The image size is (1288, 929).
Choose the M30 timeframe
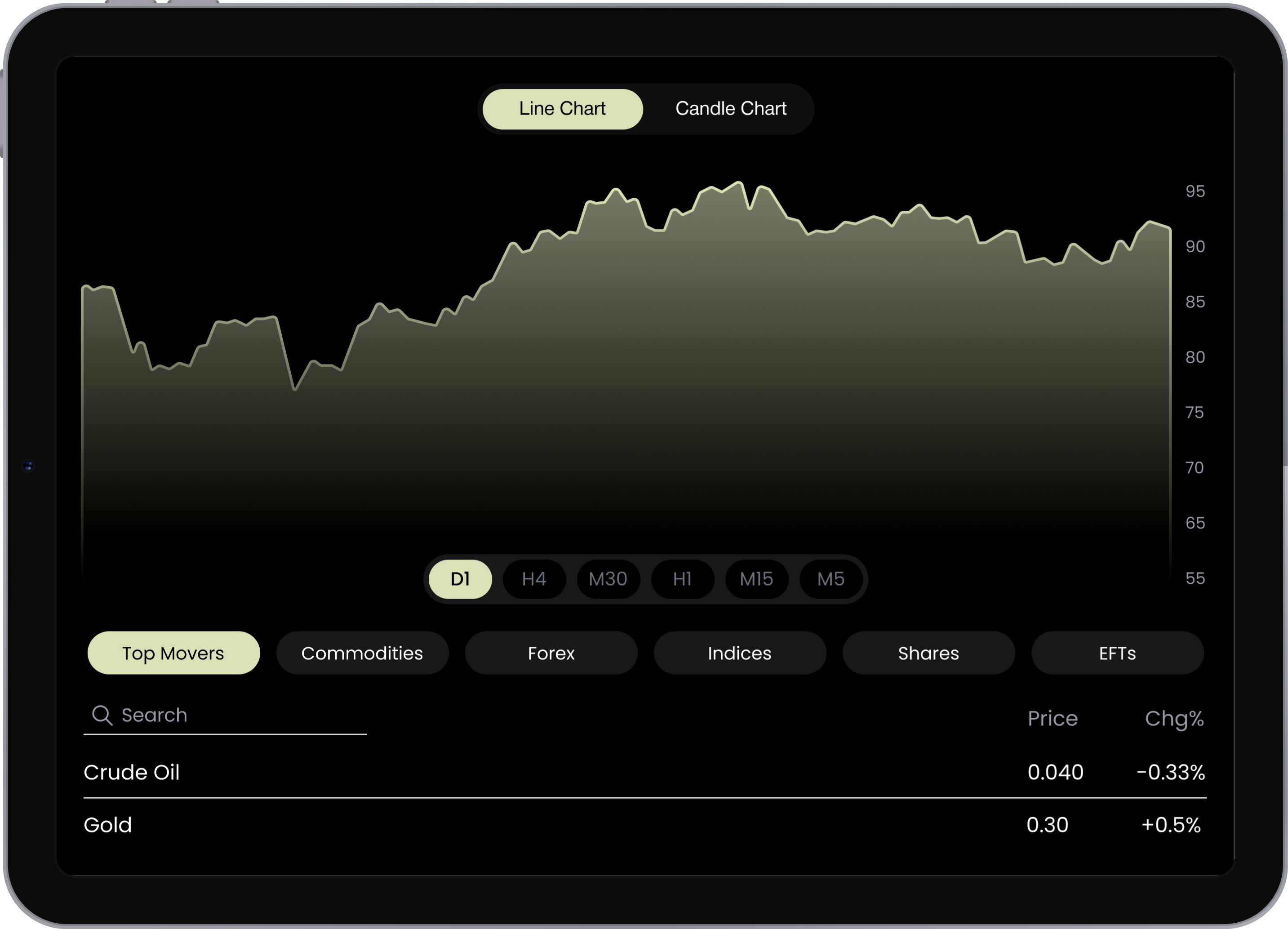[x=608, y=579]
